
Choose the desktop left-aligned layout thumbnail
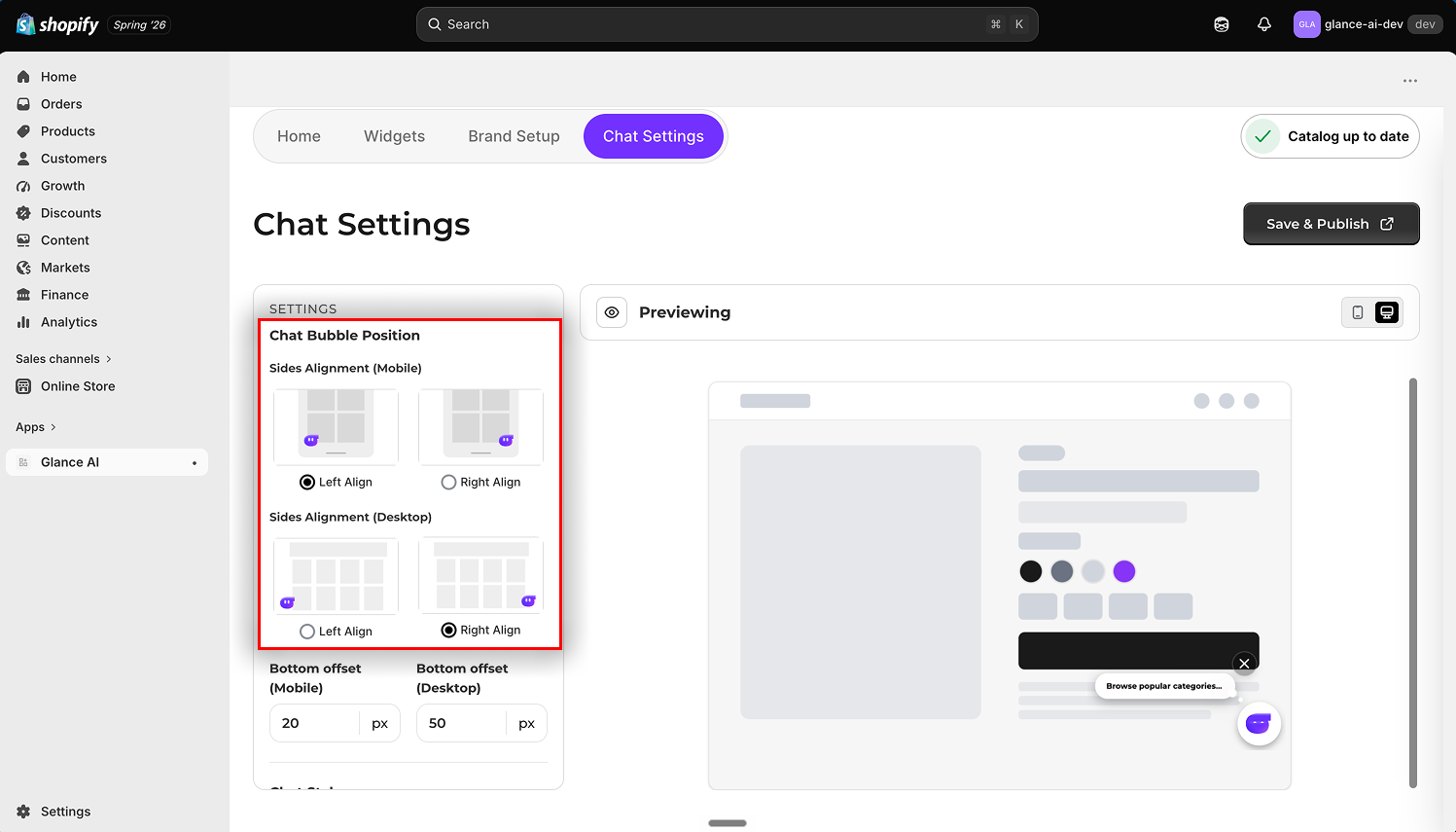(336, 576)
